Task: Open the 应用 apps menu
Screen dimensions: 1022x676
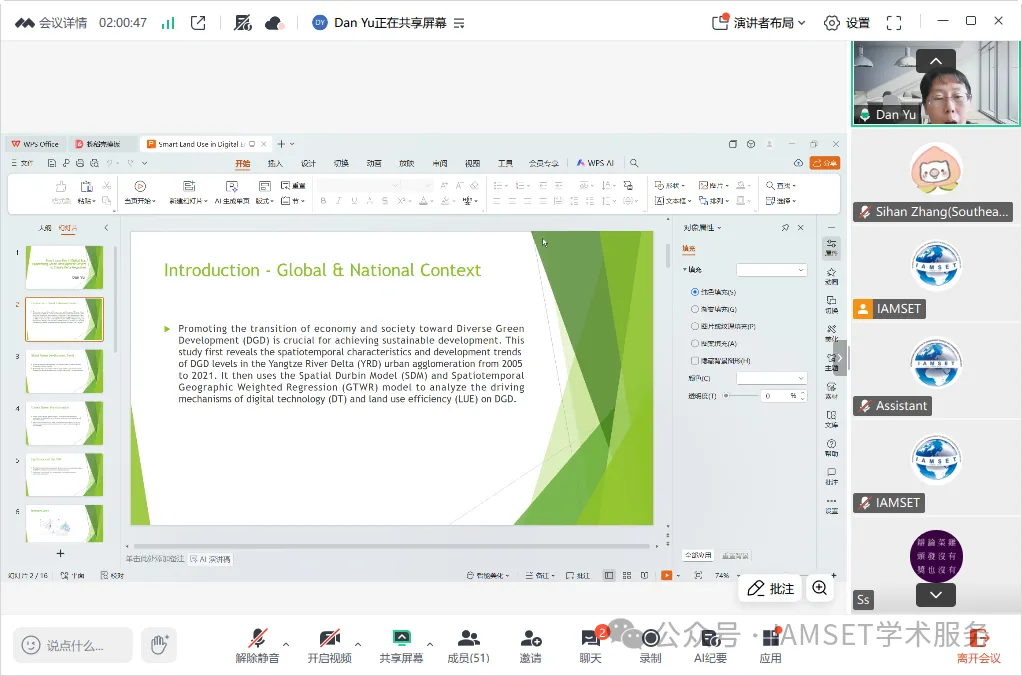Action: 770,645
